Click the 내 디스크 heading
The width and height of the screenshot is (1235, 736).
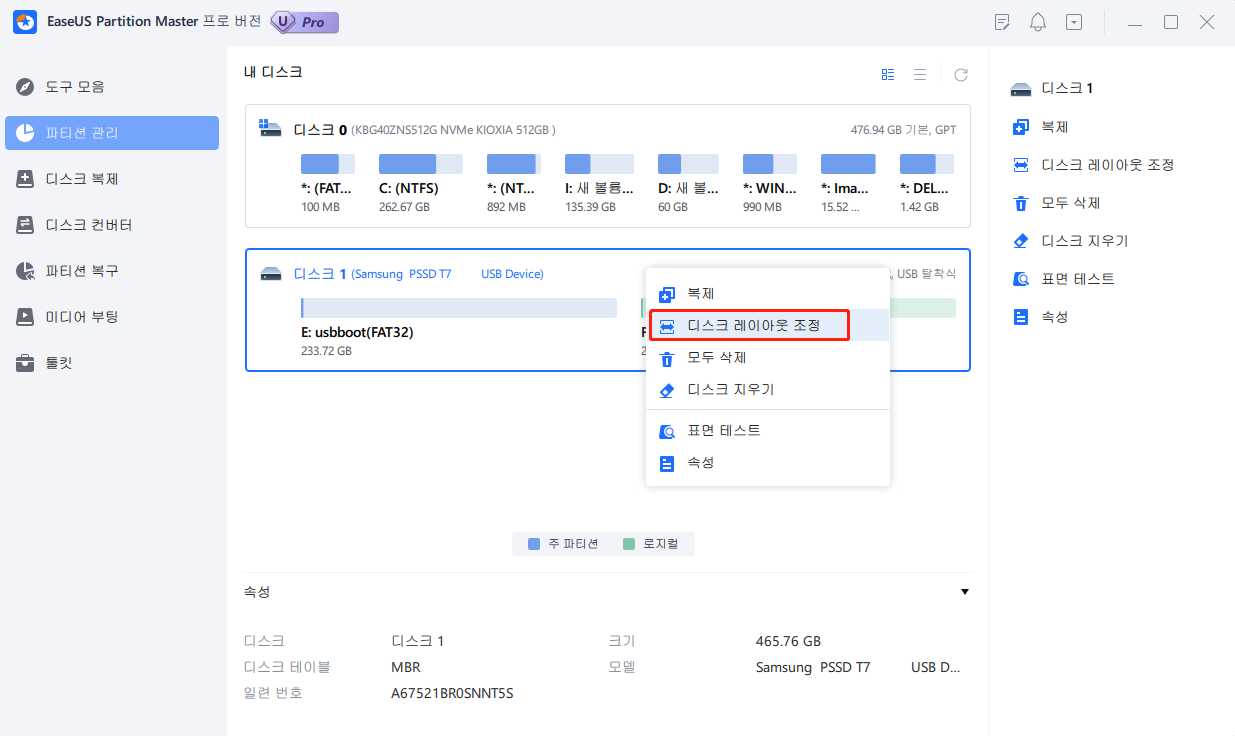pos(273,72)
